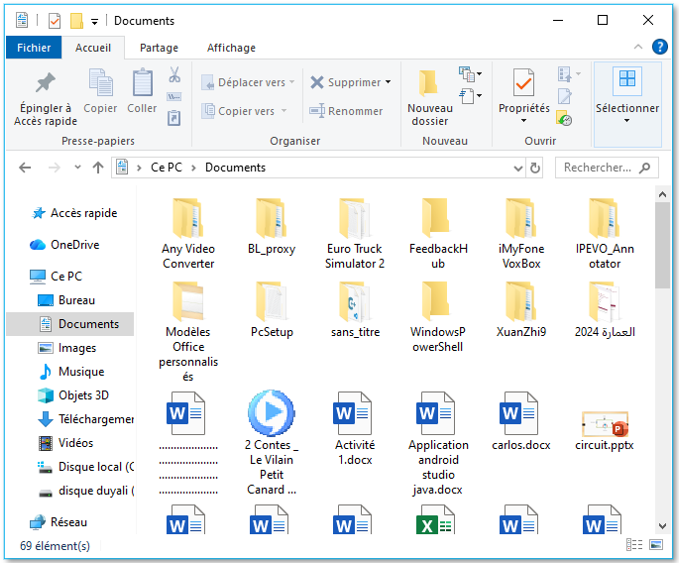Switch to details view in status bar
Screen dimensions: 679x563
coord(634,545)
